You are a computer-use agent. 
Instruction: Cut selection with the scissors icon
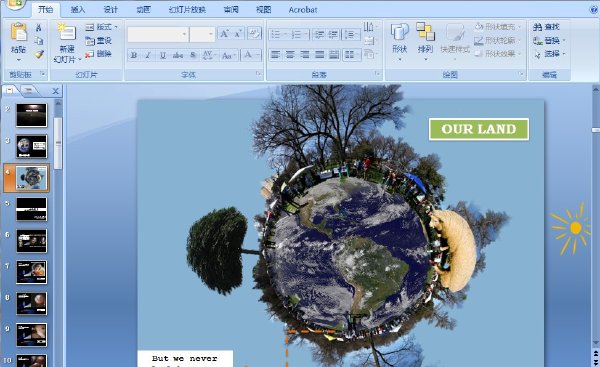point(39,28)
